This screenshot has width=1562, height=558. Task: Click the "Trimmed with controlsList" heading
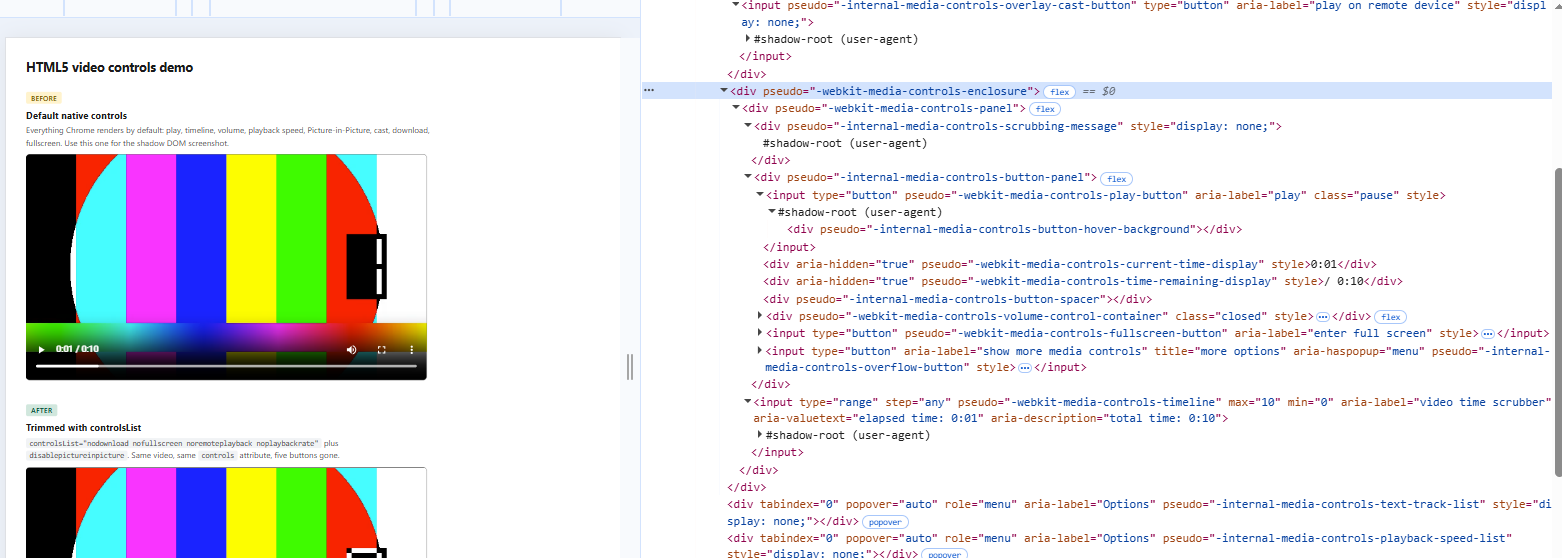(84, 428)
